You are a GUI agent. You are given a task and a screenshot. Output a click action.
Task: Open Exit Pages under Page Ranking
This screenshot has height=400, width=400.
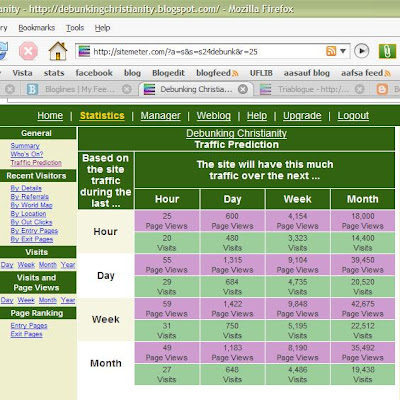click(x=26, y=334)
